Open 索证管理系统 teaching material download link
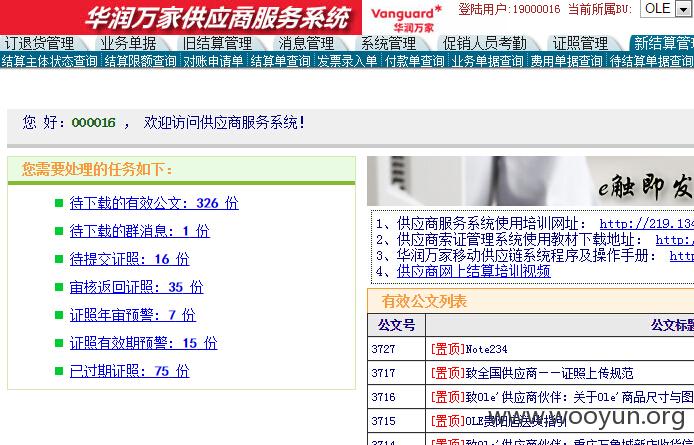Image resolution: width=694 pixels, height=445 pixels. pyautogui.click(x=675, y=240)
